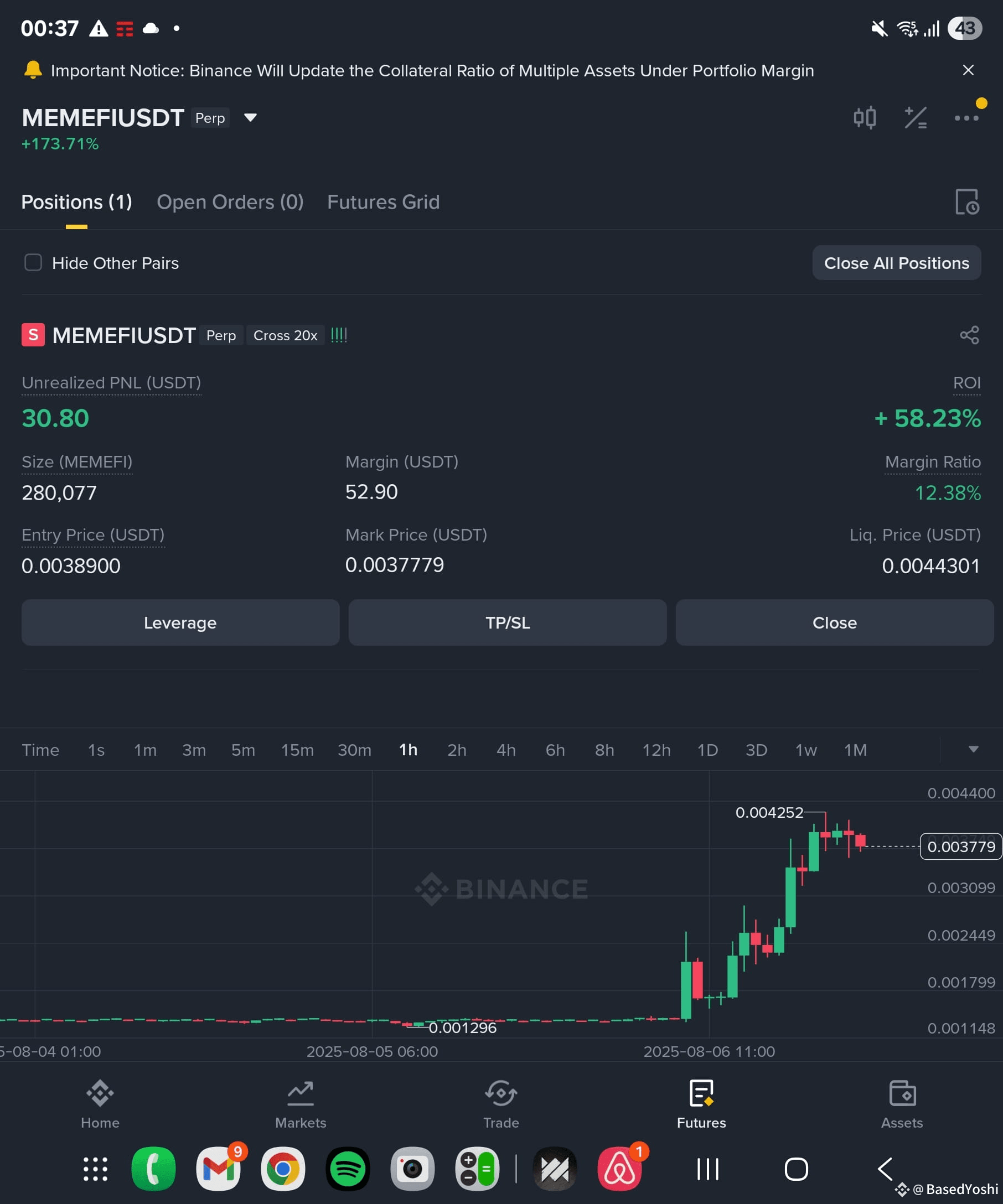Viewport: 1003px width, 1204px height.
Task: Open the Camera app in dock
Action: [412, 1169]
